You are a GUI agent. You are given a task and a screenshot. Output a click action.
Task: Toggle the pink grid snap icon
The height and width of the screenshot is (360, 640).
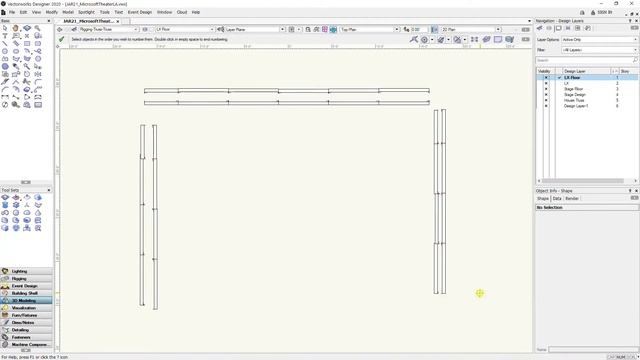tap(325, 29)
